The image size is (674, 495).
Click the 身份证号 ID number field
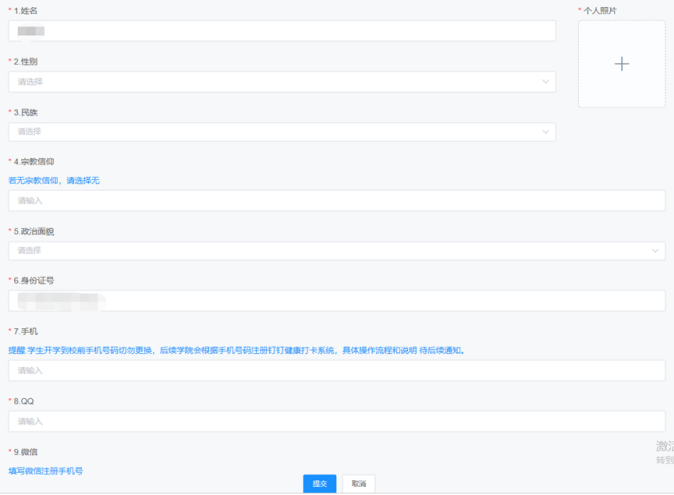(x=336, y=300)
